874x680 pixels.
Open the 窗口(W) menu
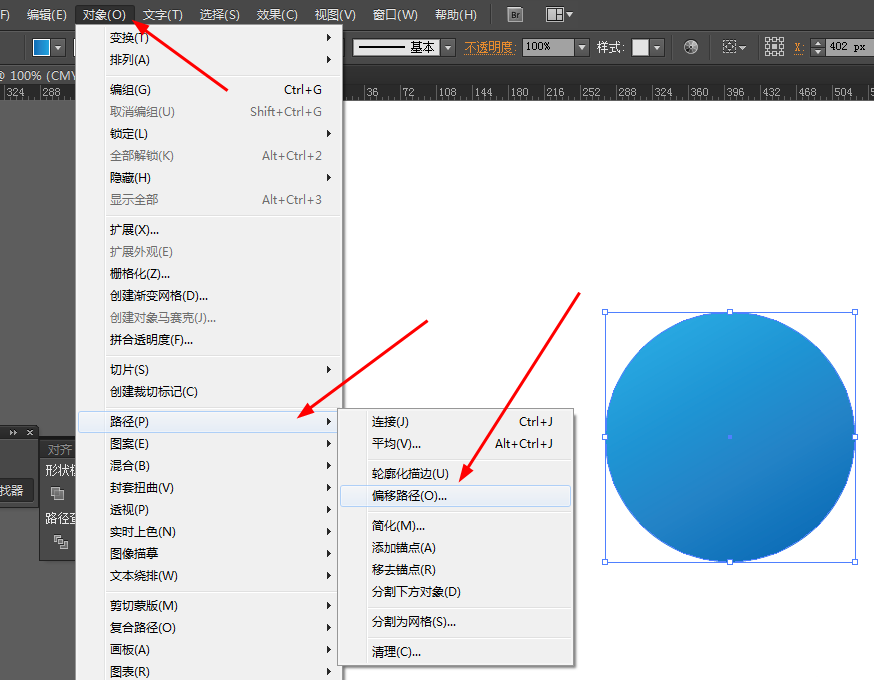click(395, 14)
